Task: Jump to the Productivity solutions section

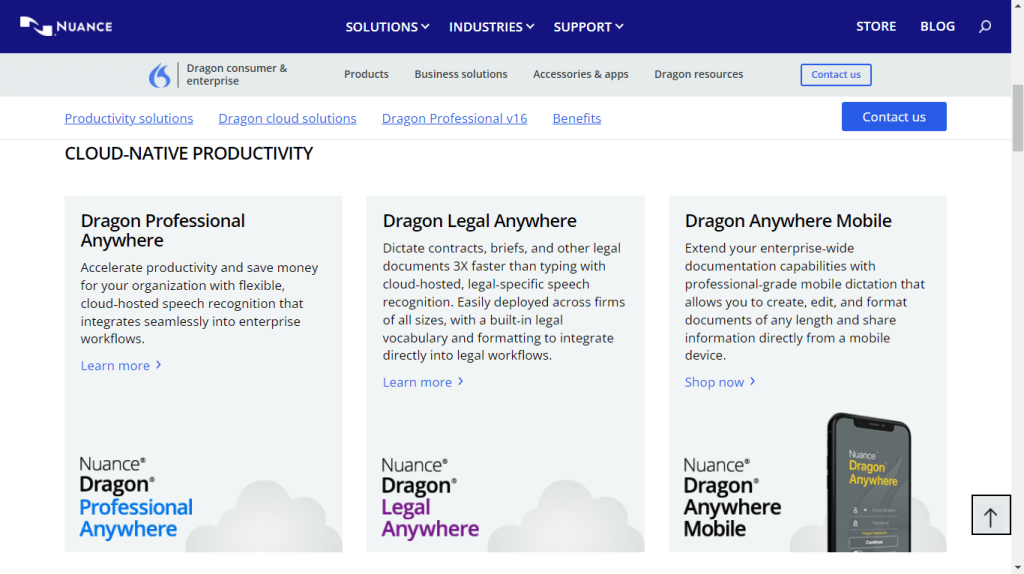Action: pyautogui.click(x=129, y=118)
